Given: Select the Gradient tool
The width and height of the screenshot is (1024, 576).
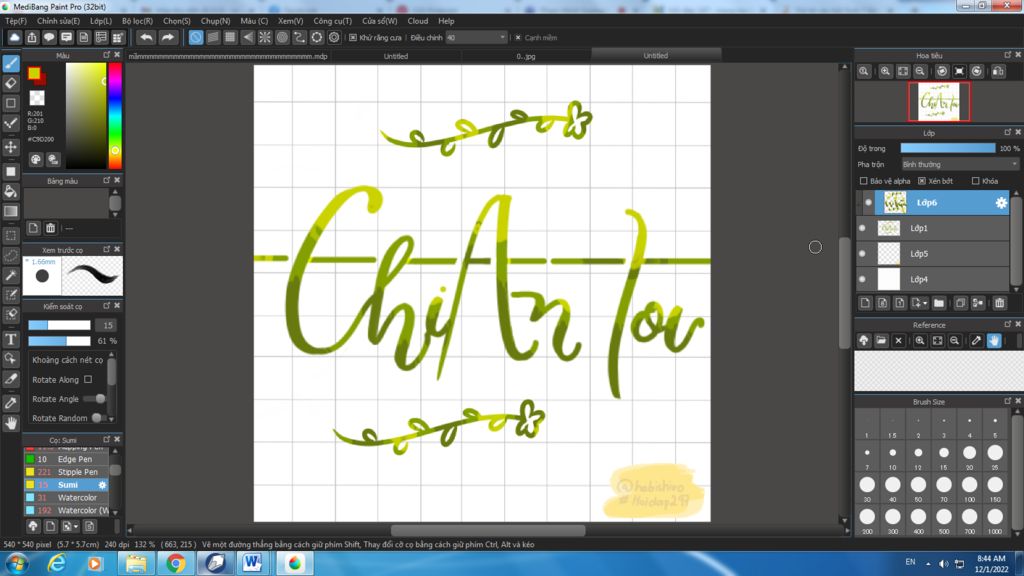Looking at the screenshot, I should pyautogui.click(x=11, y=211).
